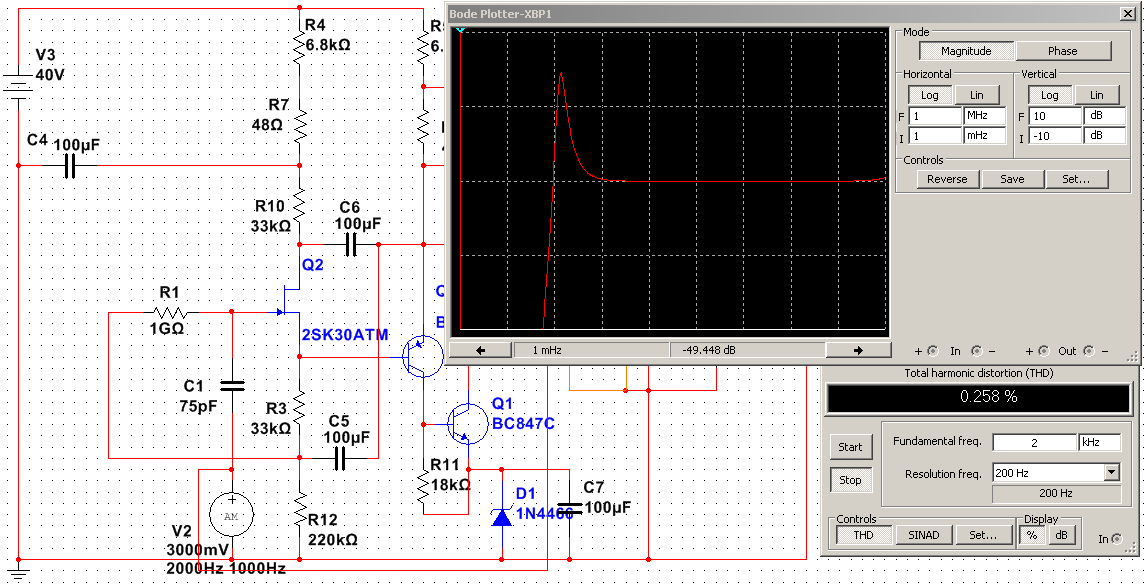This screenshot has width=1145, height=585.
Task: Click the AM voltage source V2 symbol
Action: tap(231, 515)
